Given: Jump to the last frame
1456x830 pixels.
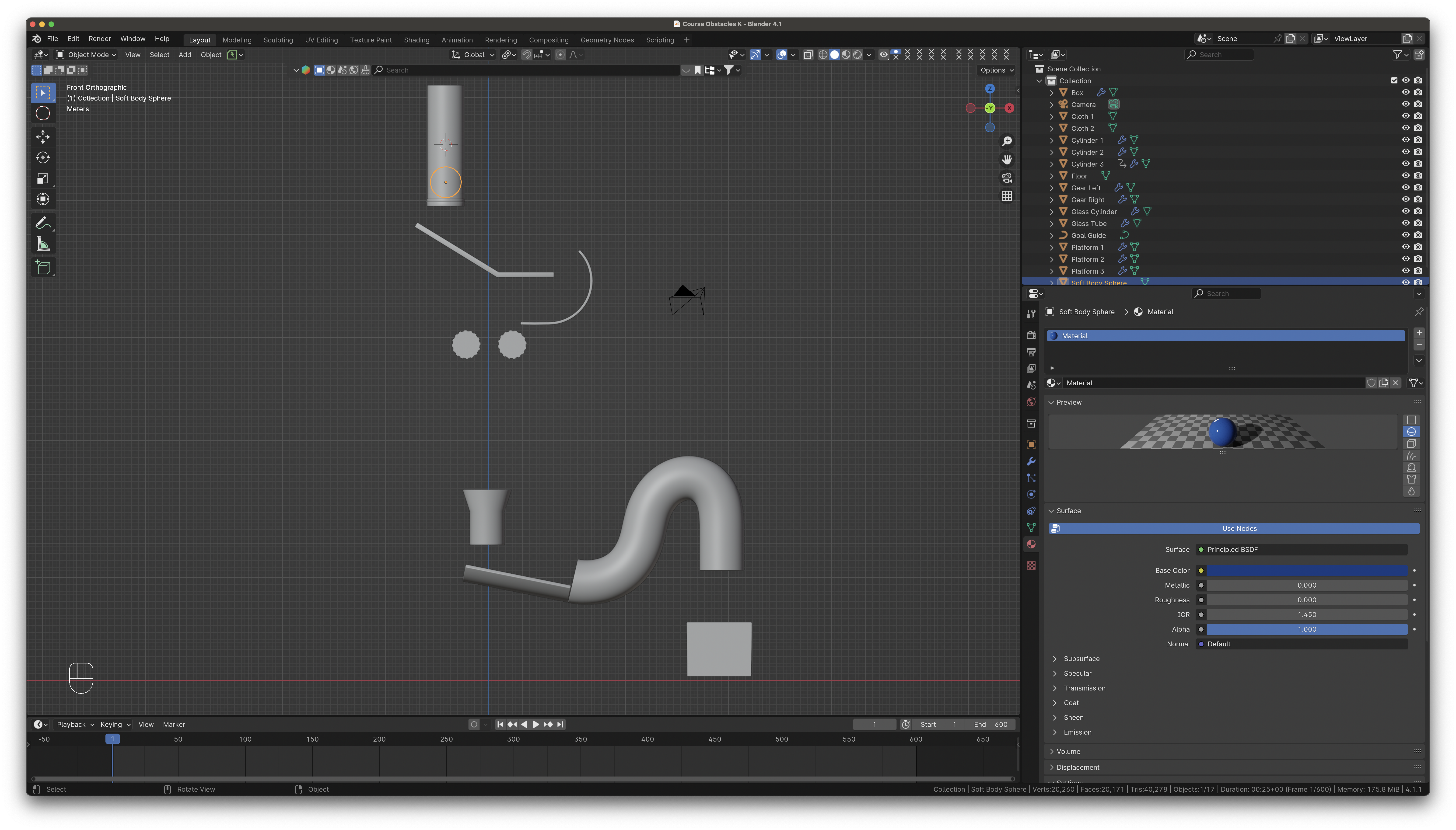Looking at the screenshot, I should [560, 725].
